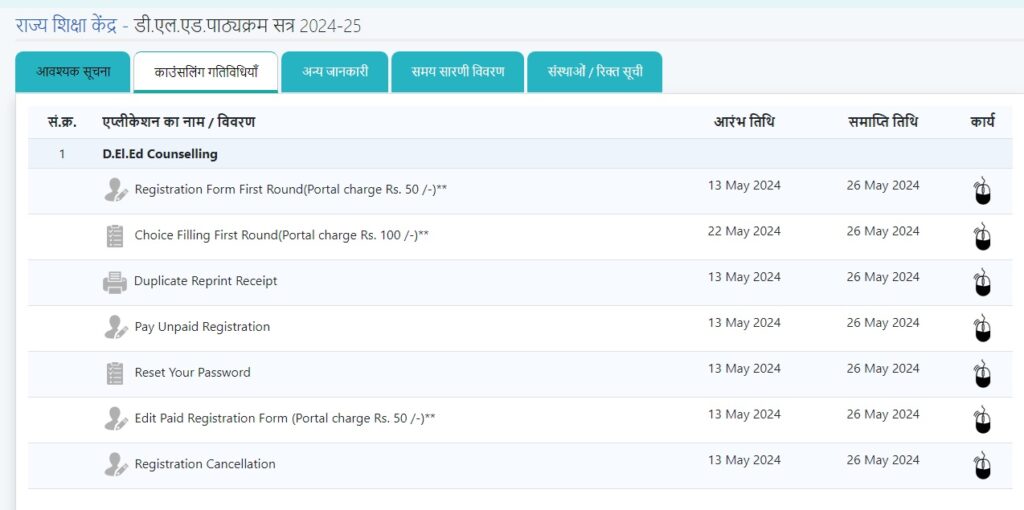This screenshot has height=510, width=1024.
Task: Click mouse icon for Choice Filling First Round
Action: tap(982, 237)
